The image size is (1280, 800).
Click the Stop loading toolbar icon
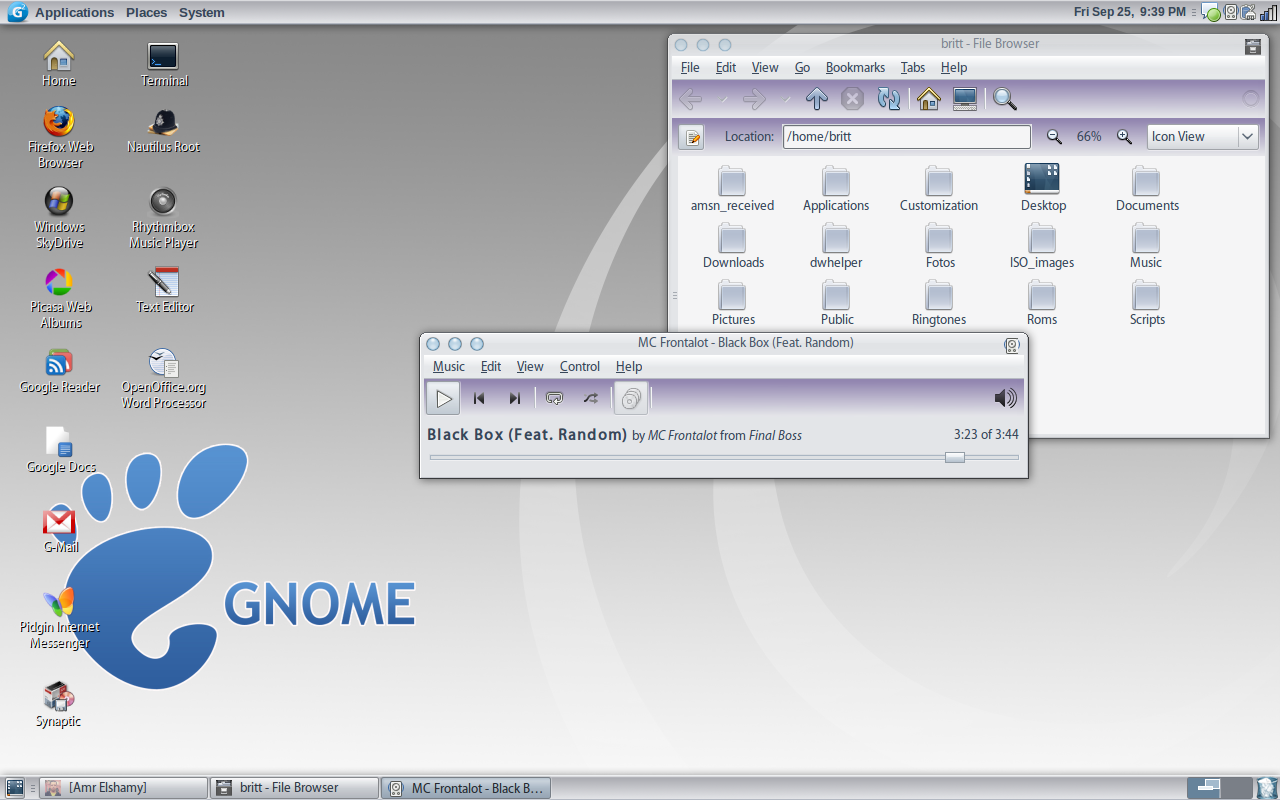coord(852,99)
